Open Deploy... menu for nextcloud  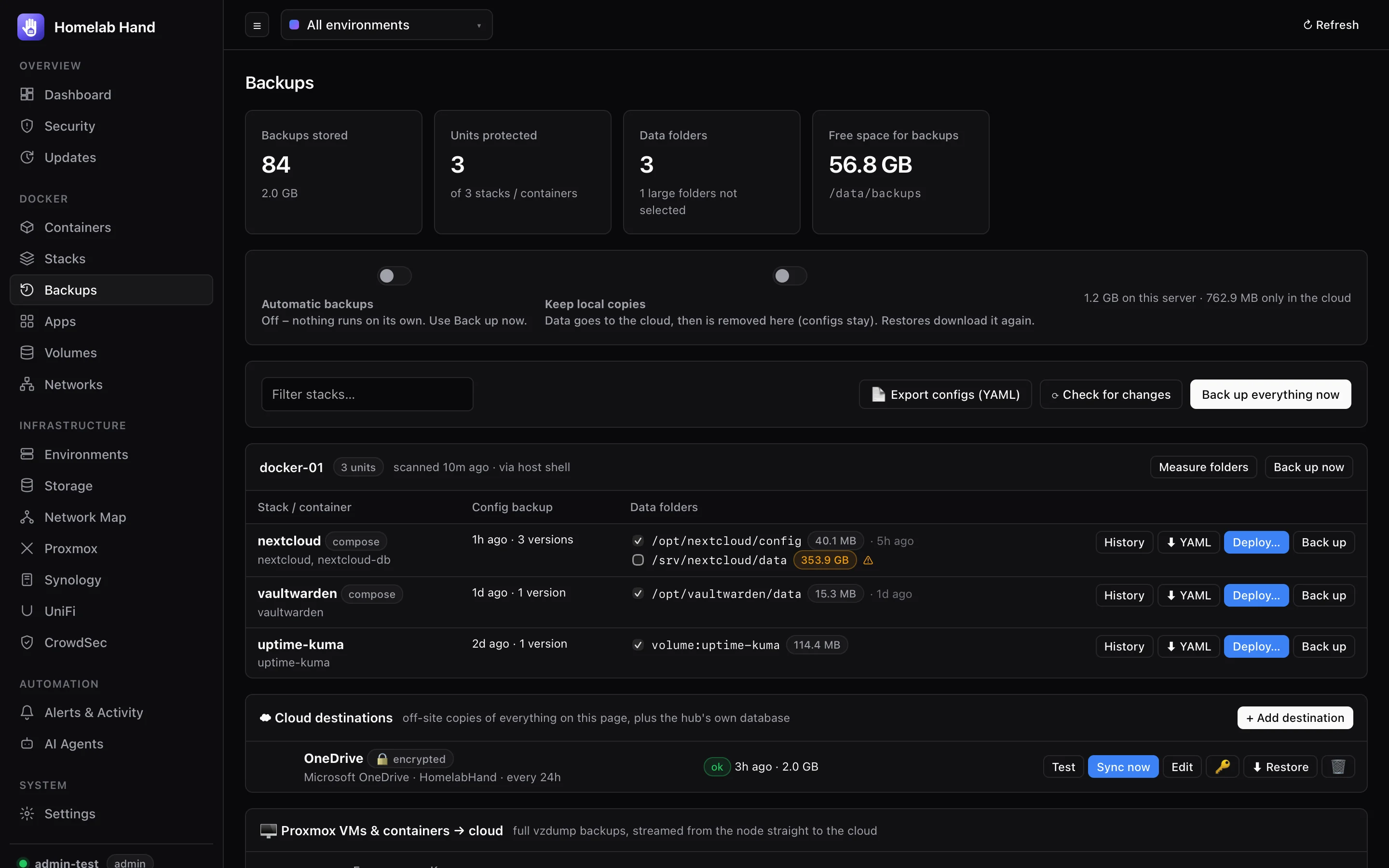[x=1256, y=542]
